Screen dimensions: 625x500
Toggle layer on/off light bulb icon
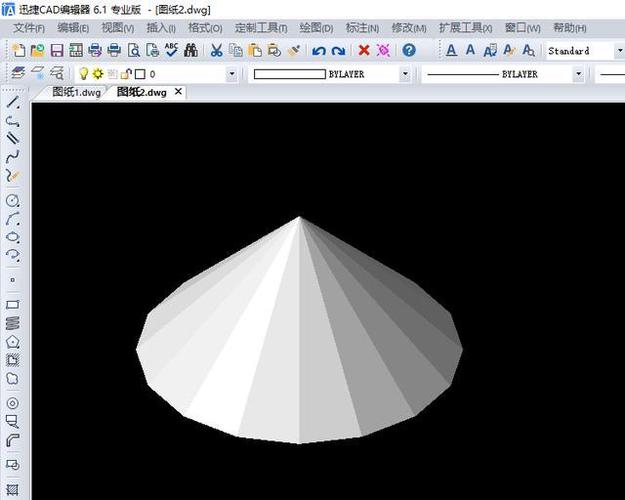point(84,74)
